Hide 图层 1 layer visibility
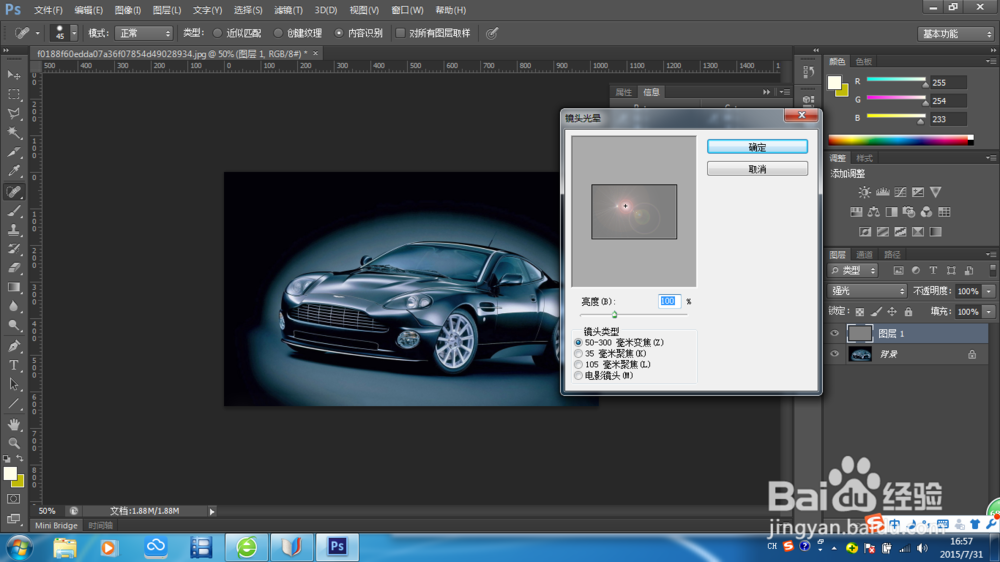Image resolution: width=1000 pixels, height=562 pixels. pos(834,333)
